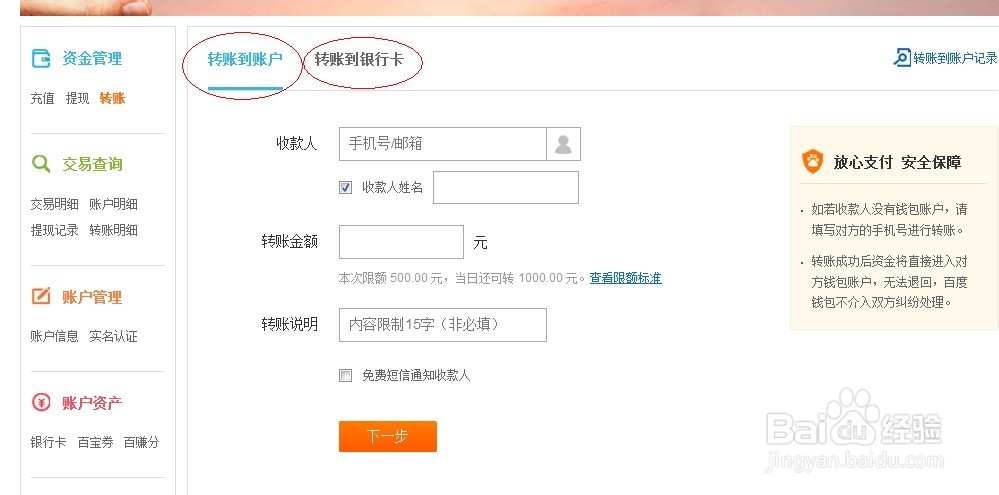Enable 免费短信通知收款人 checkbox

pos(345,375)
